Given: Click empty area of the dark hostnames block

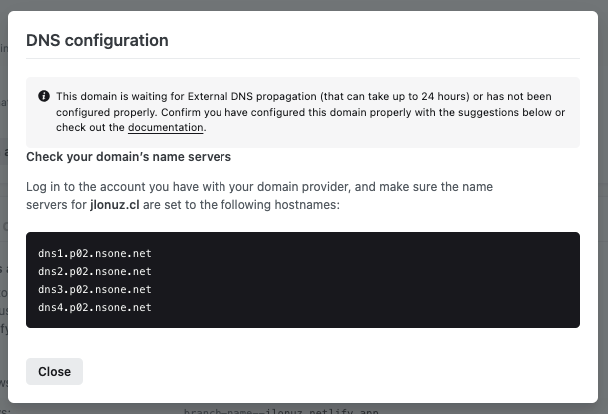Looking at the screenshot, I should [400, 290].
